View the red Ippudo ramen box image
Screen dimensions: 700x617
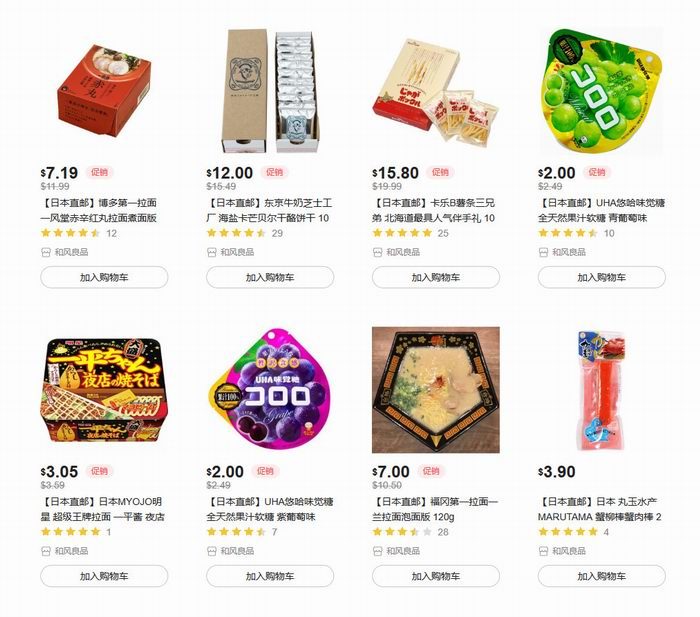104,91
